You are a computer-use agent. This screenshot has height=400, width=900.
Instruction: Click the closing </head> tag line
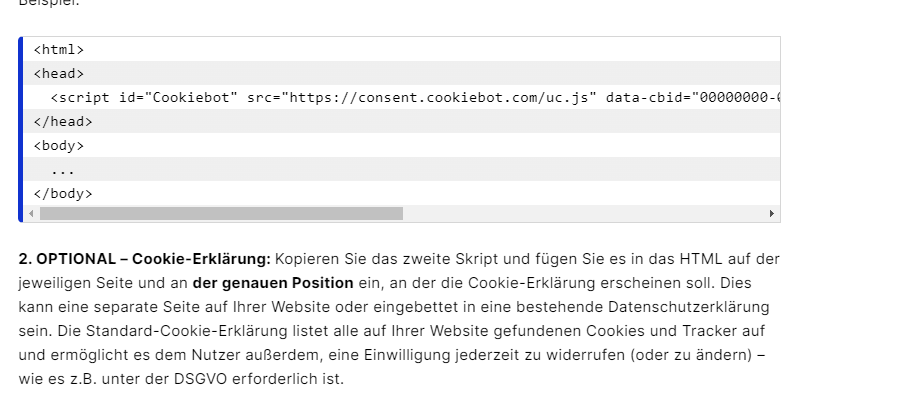coord(63,121)
